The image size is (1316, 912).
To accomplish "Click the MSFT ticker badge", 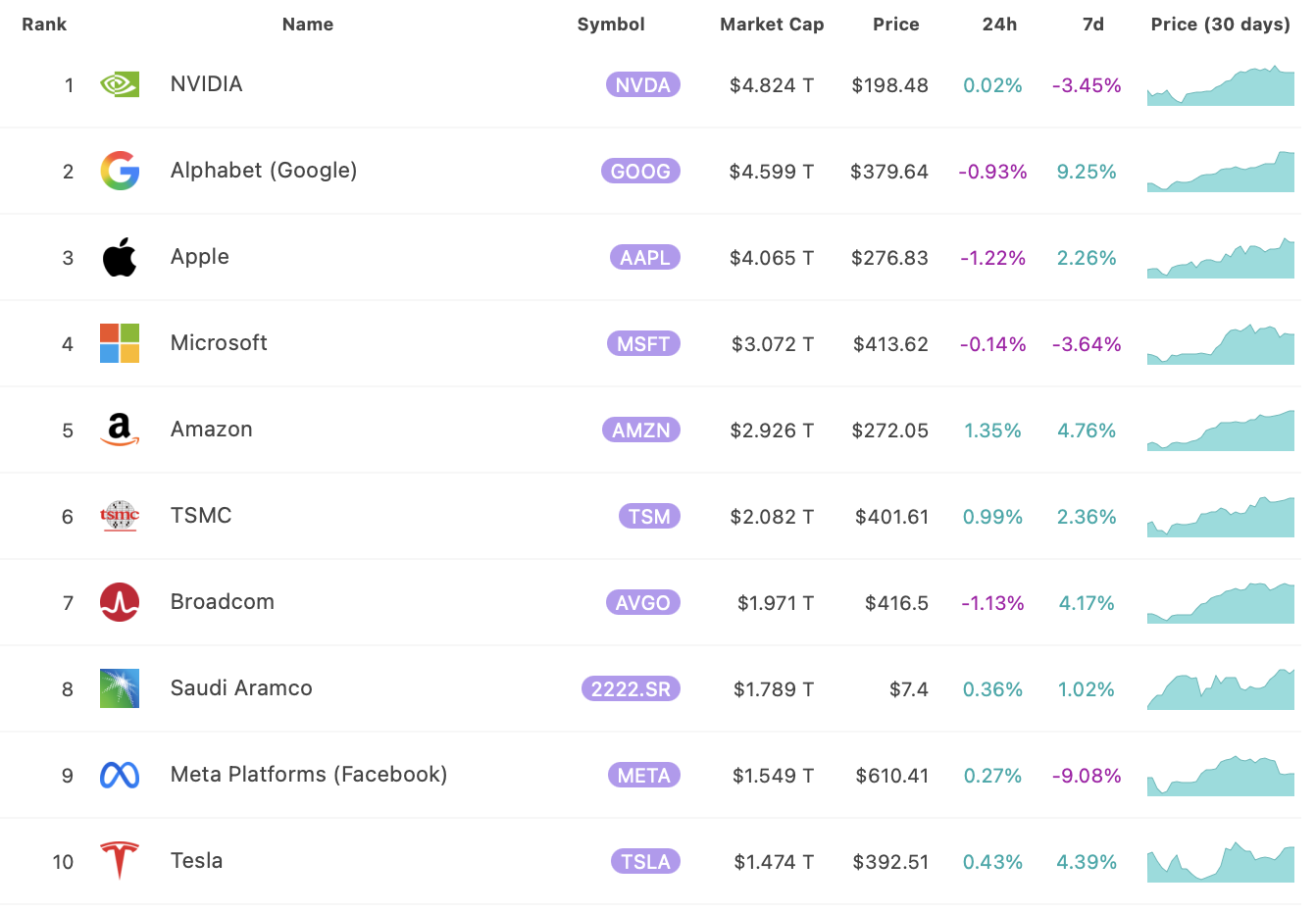I will point(643,344).
